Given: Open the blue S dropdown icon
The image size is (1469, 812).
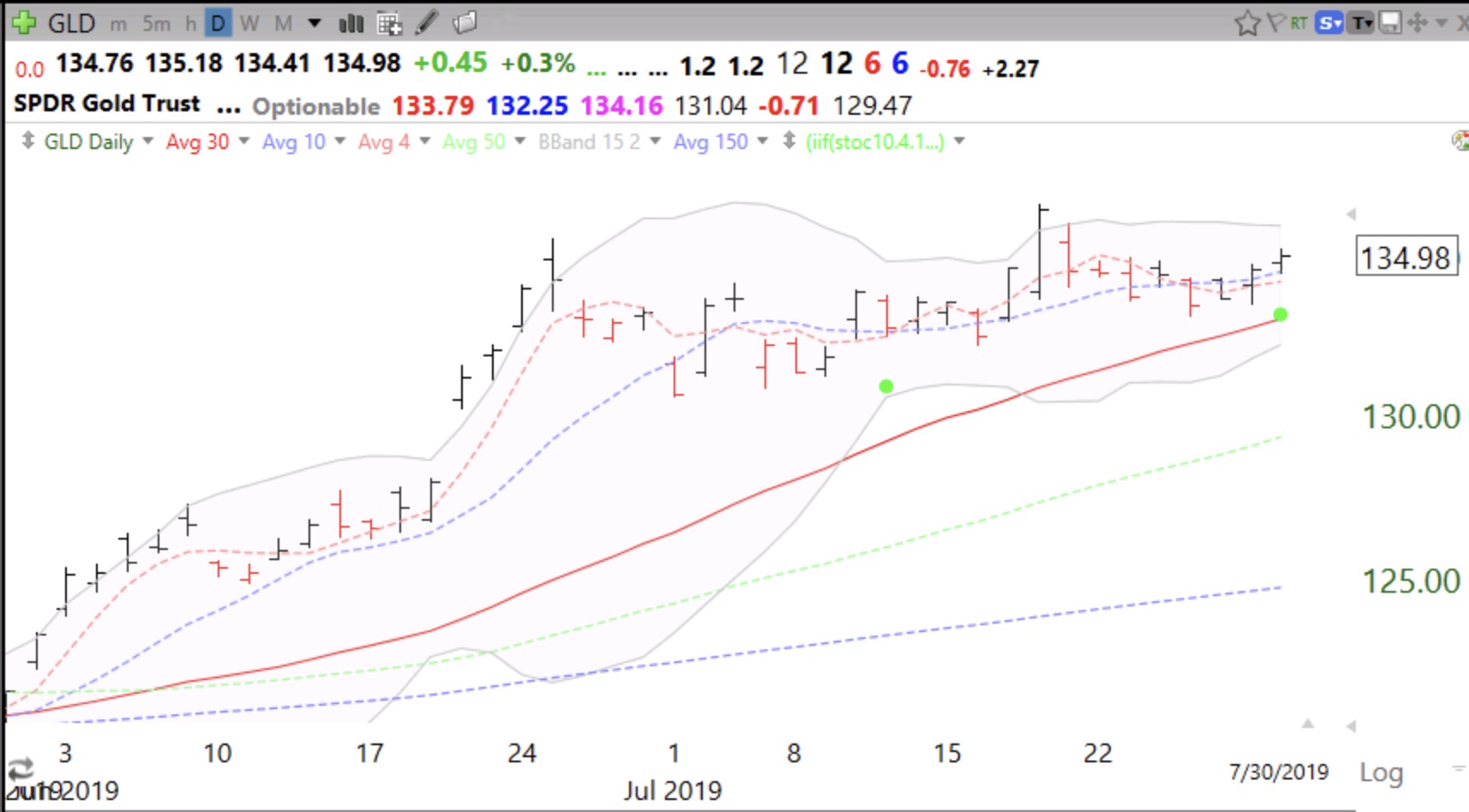Looking at the screenshot, I should click(1330, 23).
